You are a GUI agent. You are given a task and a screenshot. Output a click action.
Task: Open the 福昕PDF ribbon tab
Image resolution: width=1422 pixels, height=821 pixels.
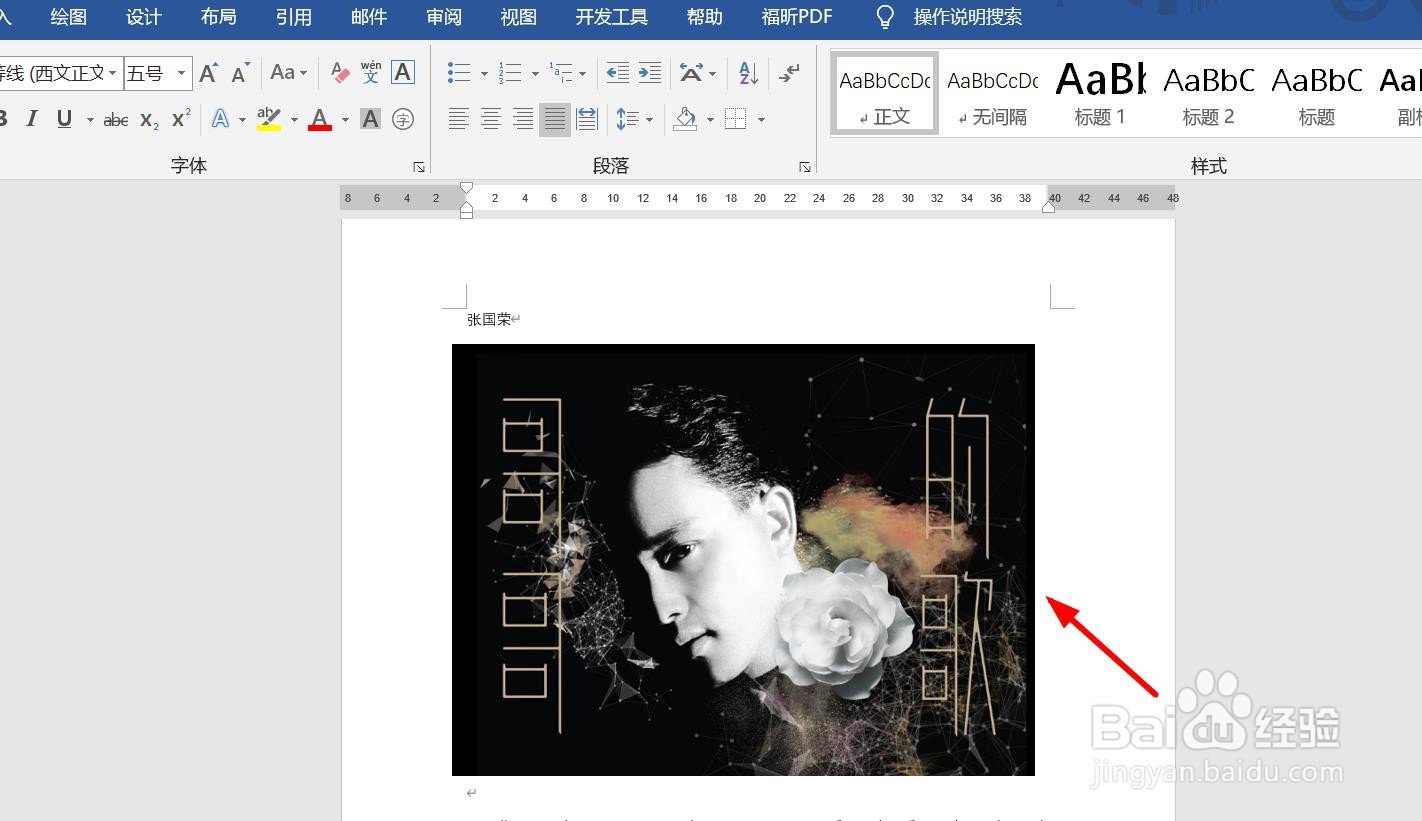(797, 16)
